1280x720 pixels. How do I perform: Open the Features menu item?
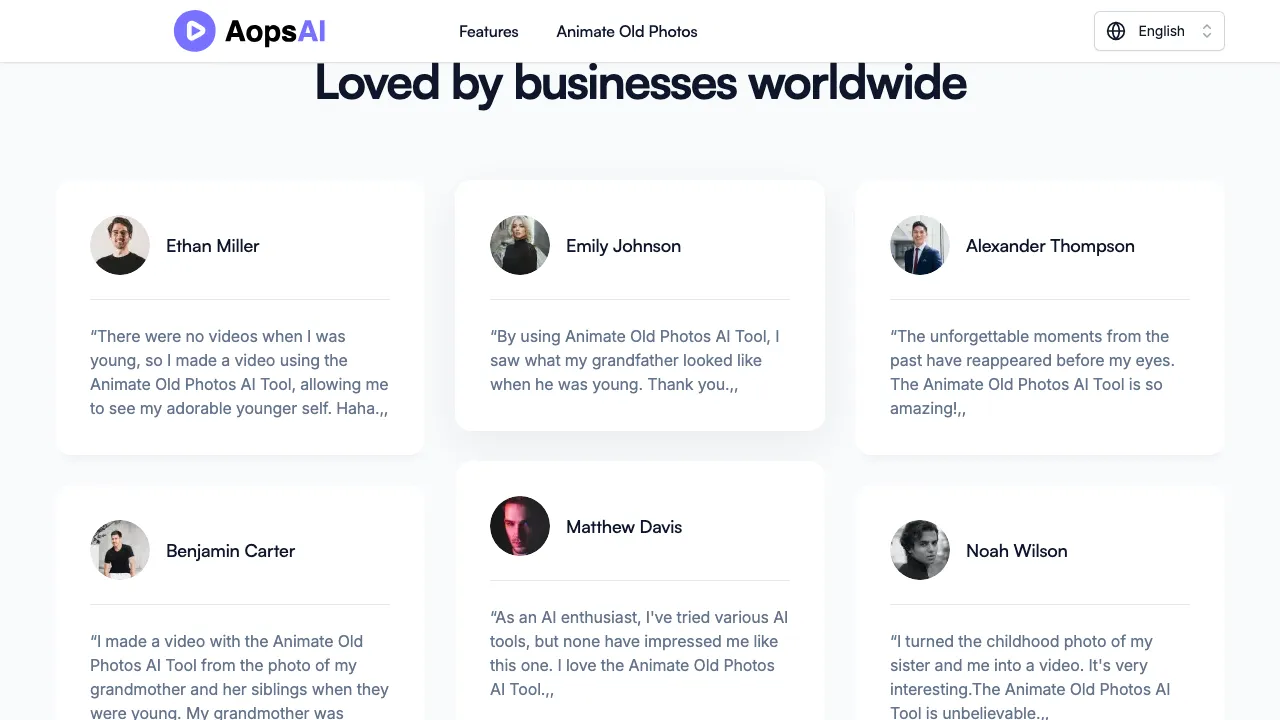coord(488,31)
